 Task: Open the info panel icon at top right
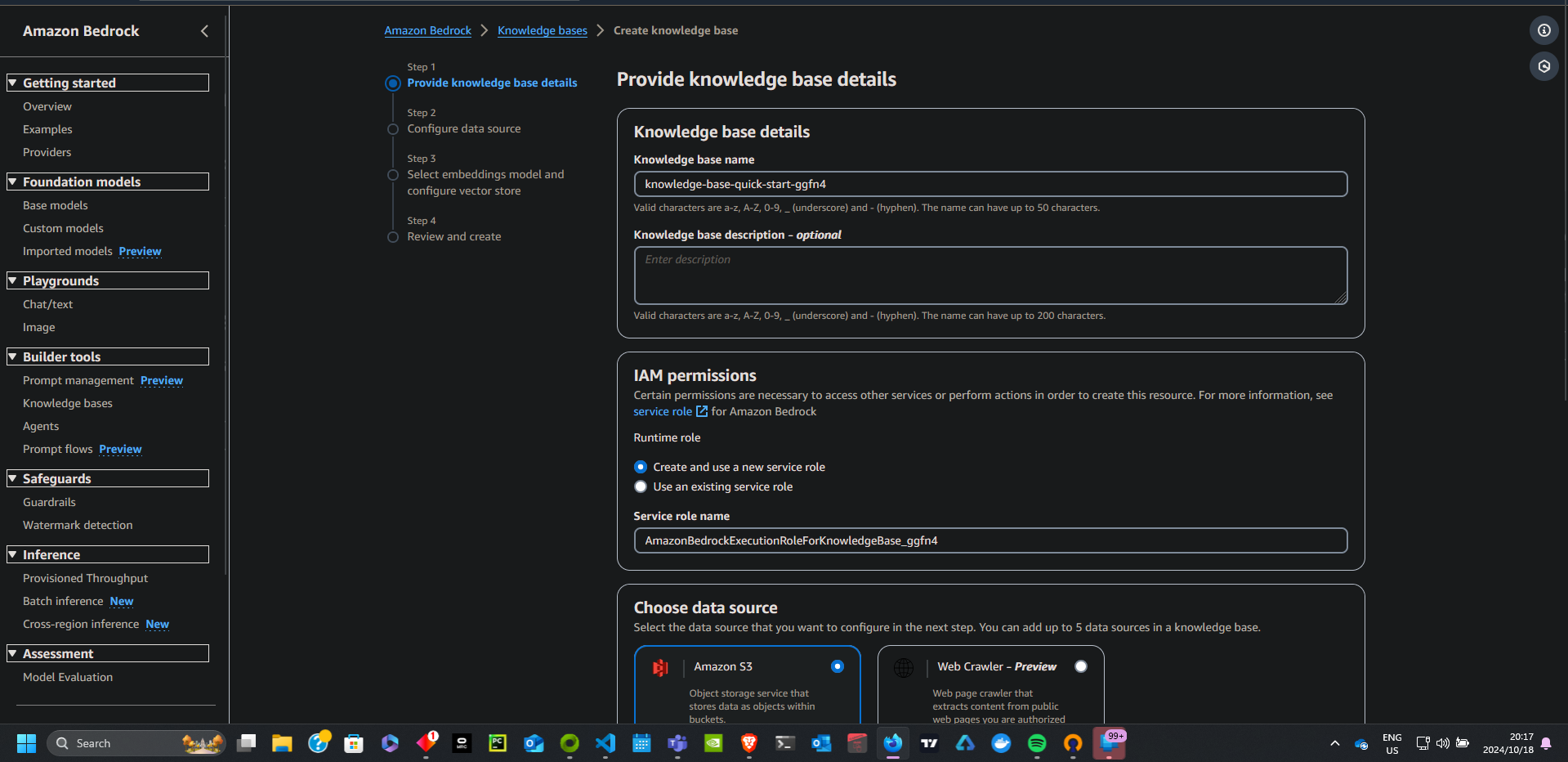click(1543, 30)
